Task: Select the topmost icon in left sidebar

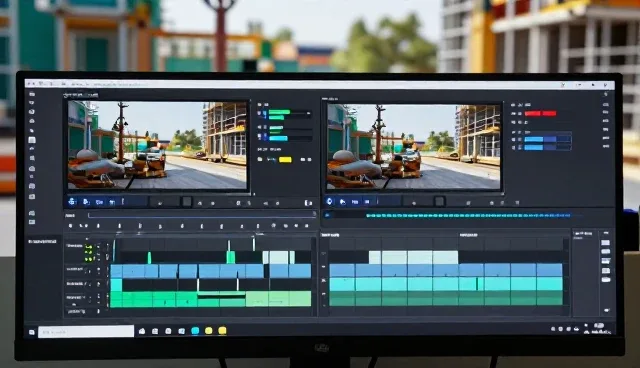Action: pyautogui.click(x=32, y=94)
